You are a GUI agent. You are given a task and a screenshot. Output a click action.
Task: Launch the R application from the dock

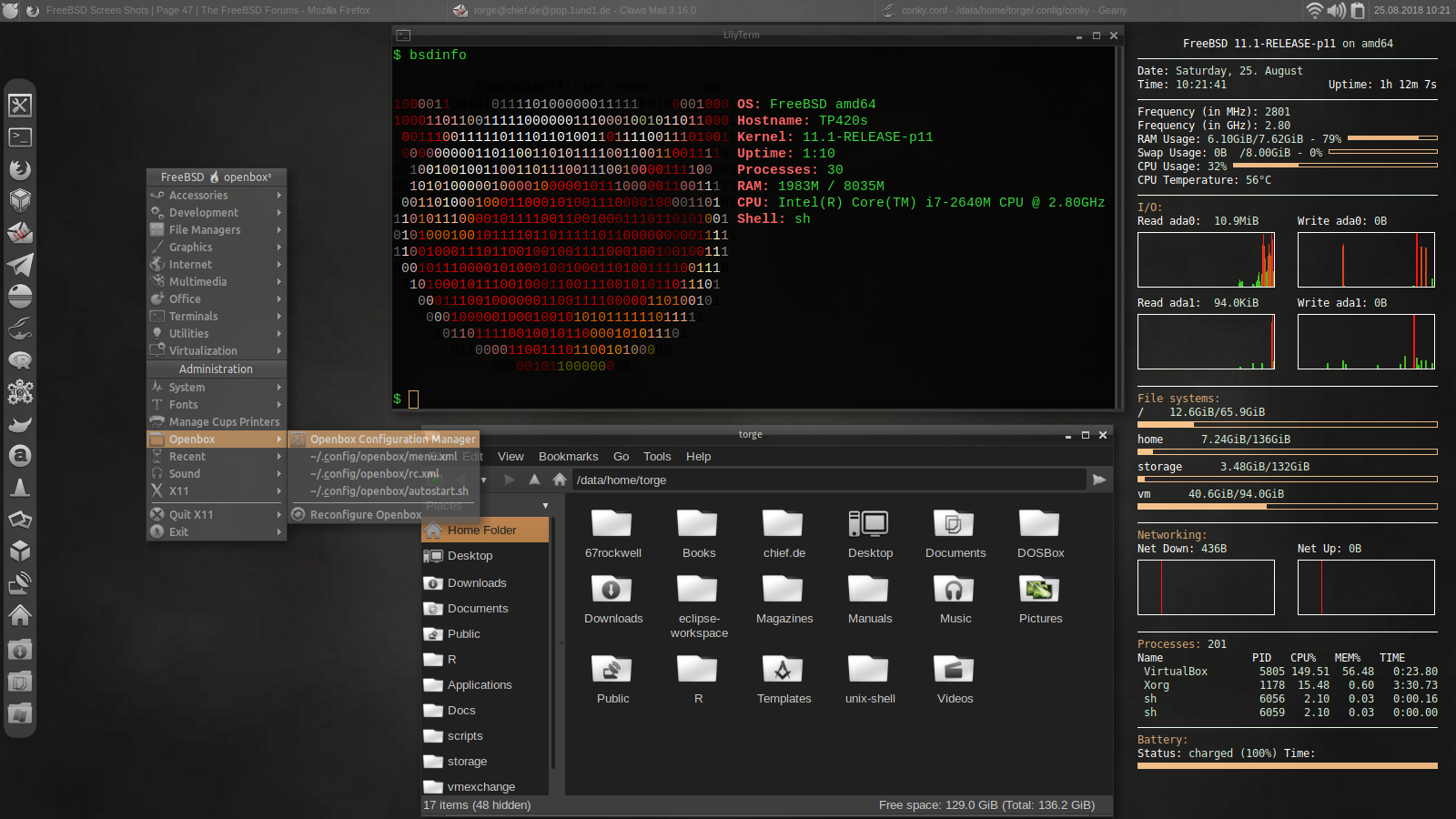[x=20, y=360]
